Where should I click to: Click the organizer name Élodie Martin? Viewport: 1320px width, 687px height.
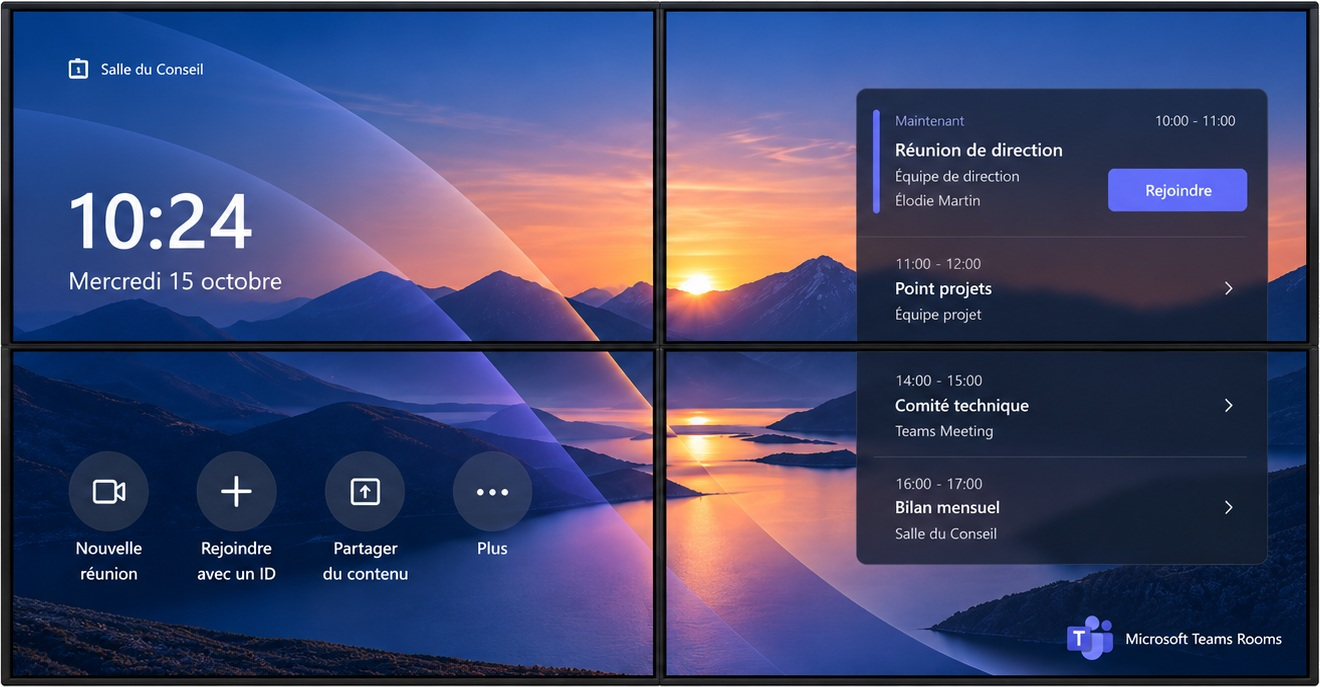[937, 200]
